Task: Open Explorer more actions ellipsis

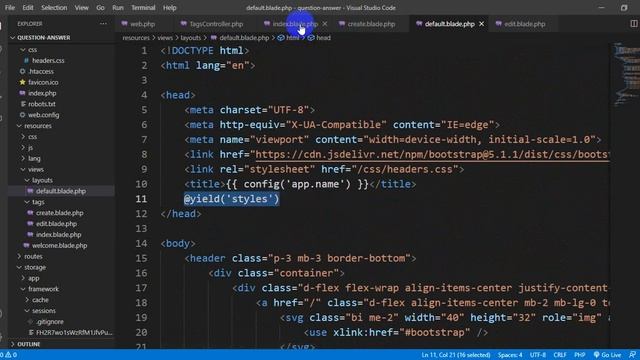Action: (103, 24)
